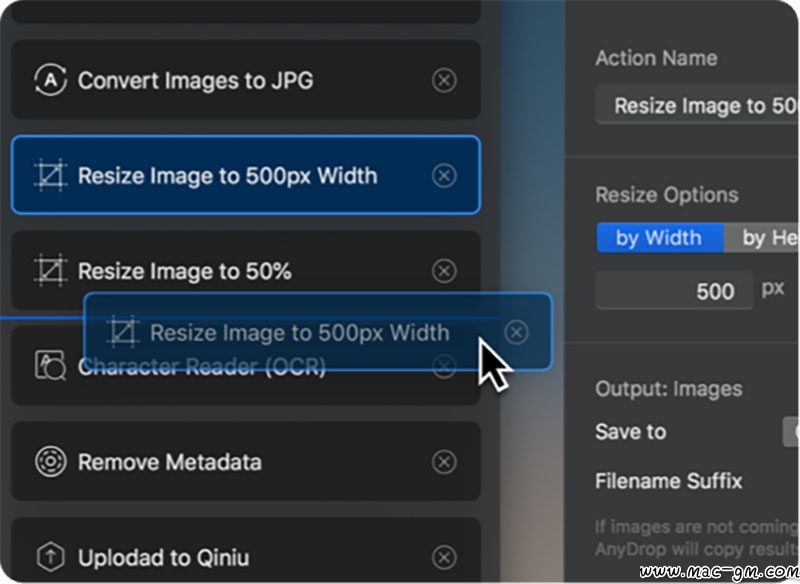Remove the Convert Images to JPG action
Viewport: 800px width, 584px height.
(444, 80)
